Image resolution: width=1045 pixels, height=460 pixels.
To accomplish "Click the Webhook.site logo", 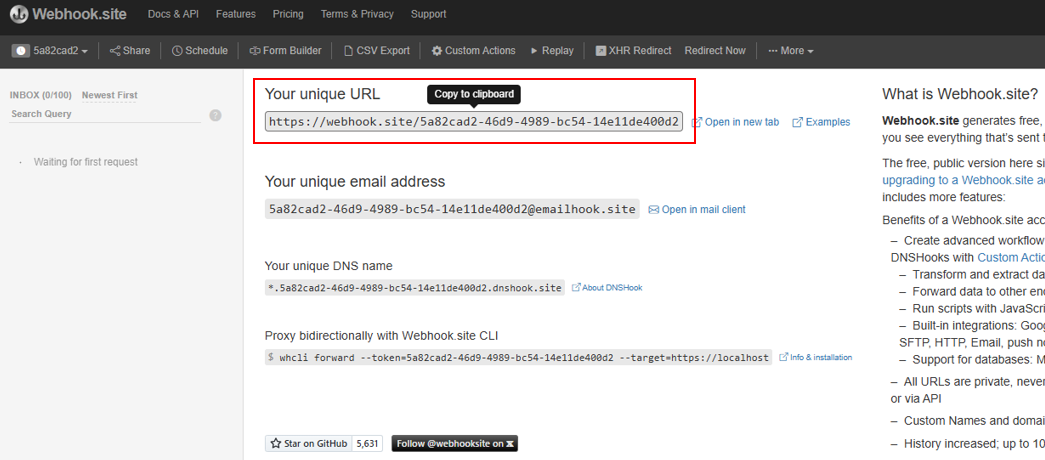I will coord(68,14).
